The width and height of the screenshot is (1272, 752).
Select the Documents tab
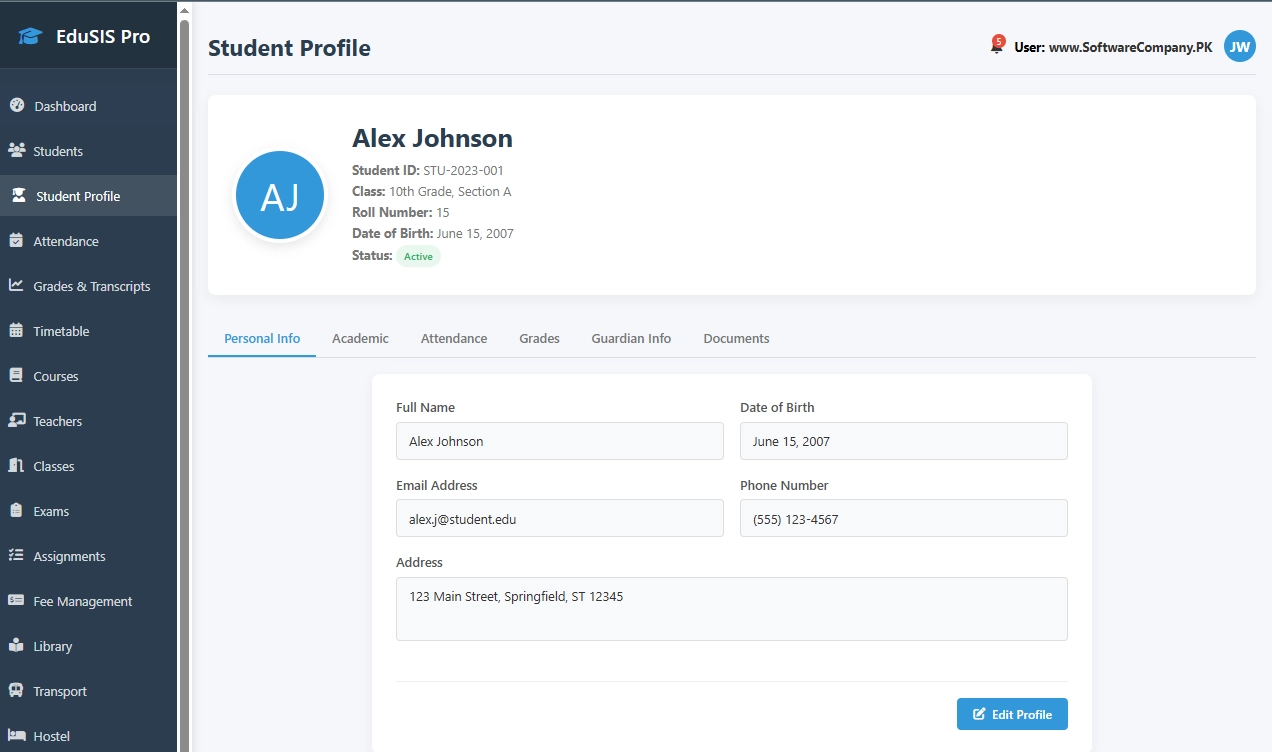click(736, 339)
